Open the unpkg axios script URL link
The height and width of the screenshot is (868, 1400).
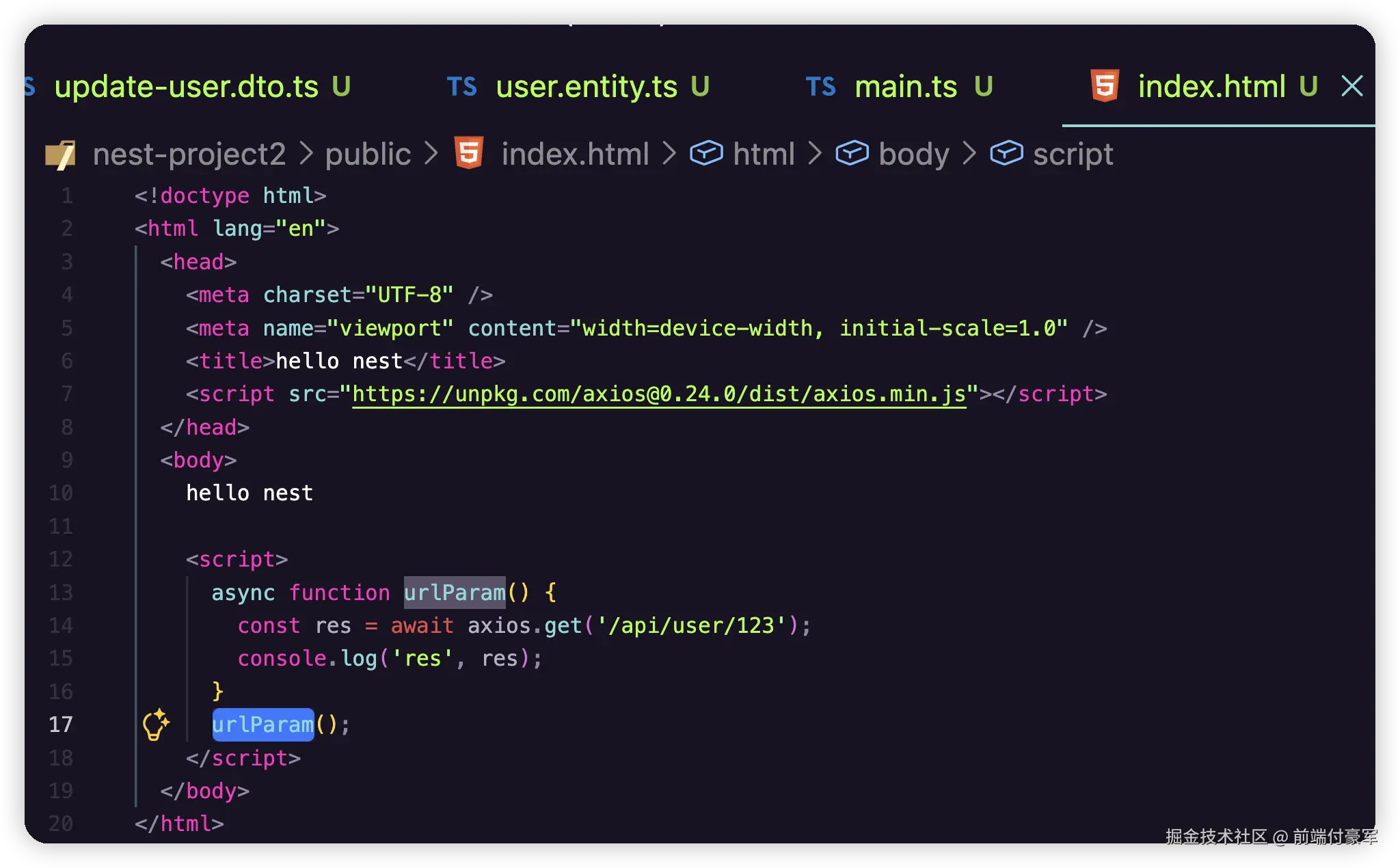click(659, 394)
